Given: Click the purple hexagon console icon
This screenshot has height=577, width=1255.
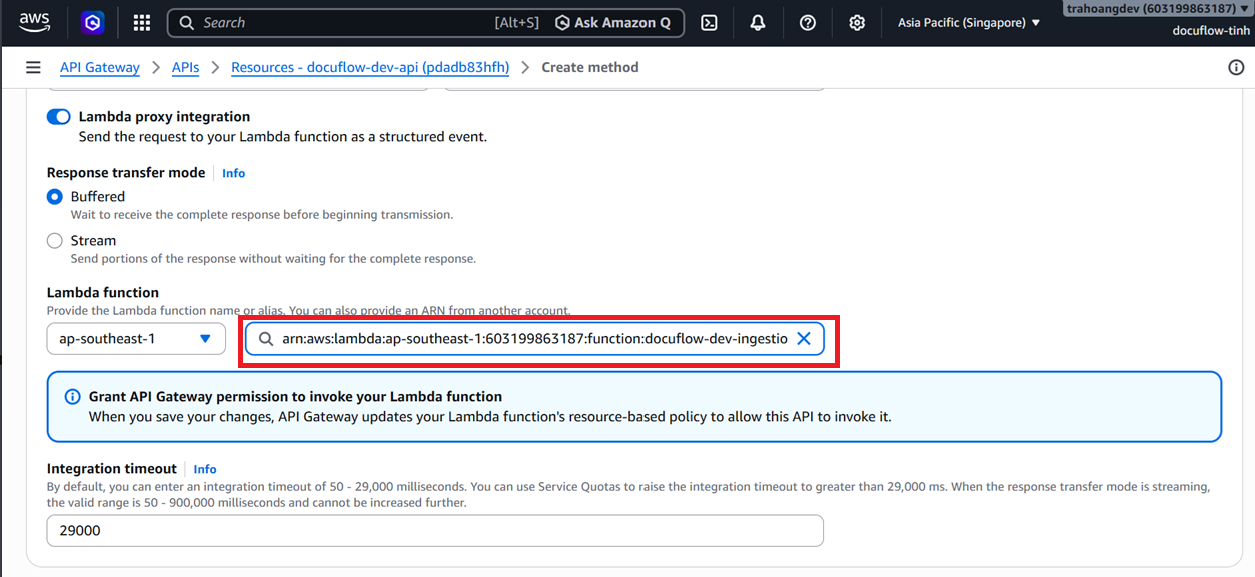Looking at the screenshot, I should click(x=93, y=22).
